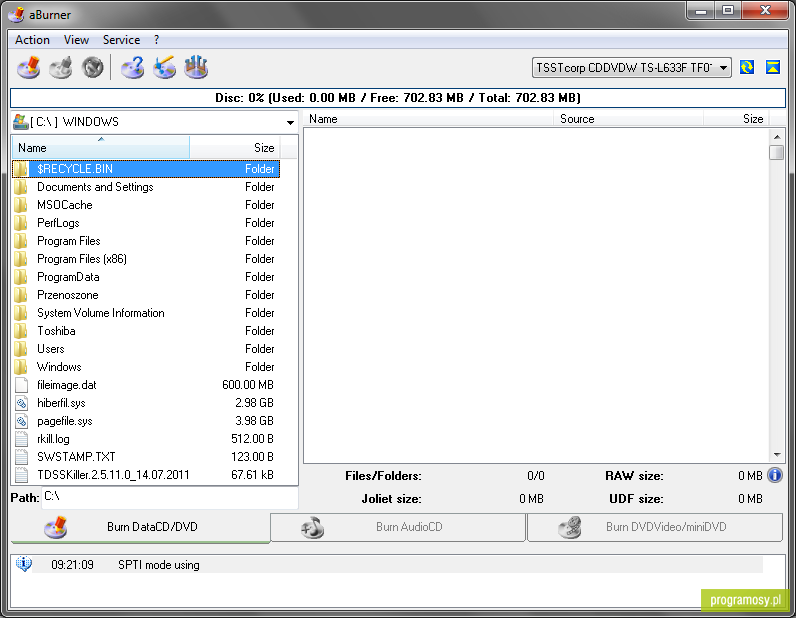
Task: Switch to Burn DataCD/DVD tab
Action: (140, 527)
